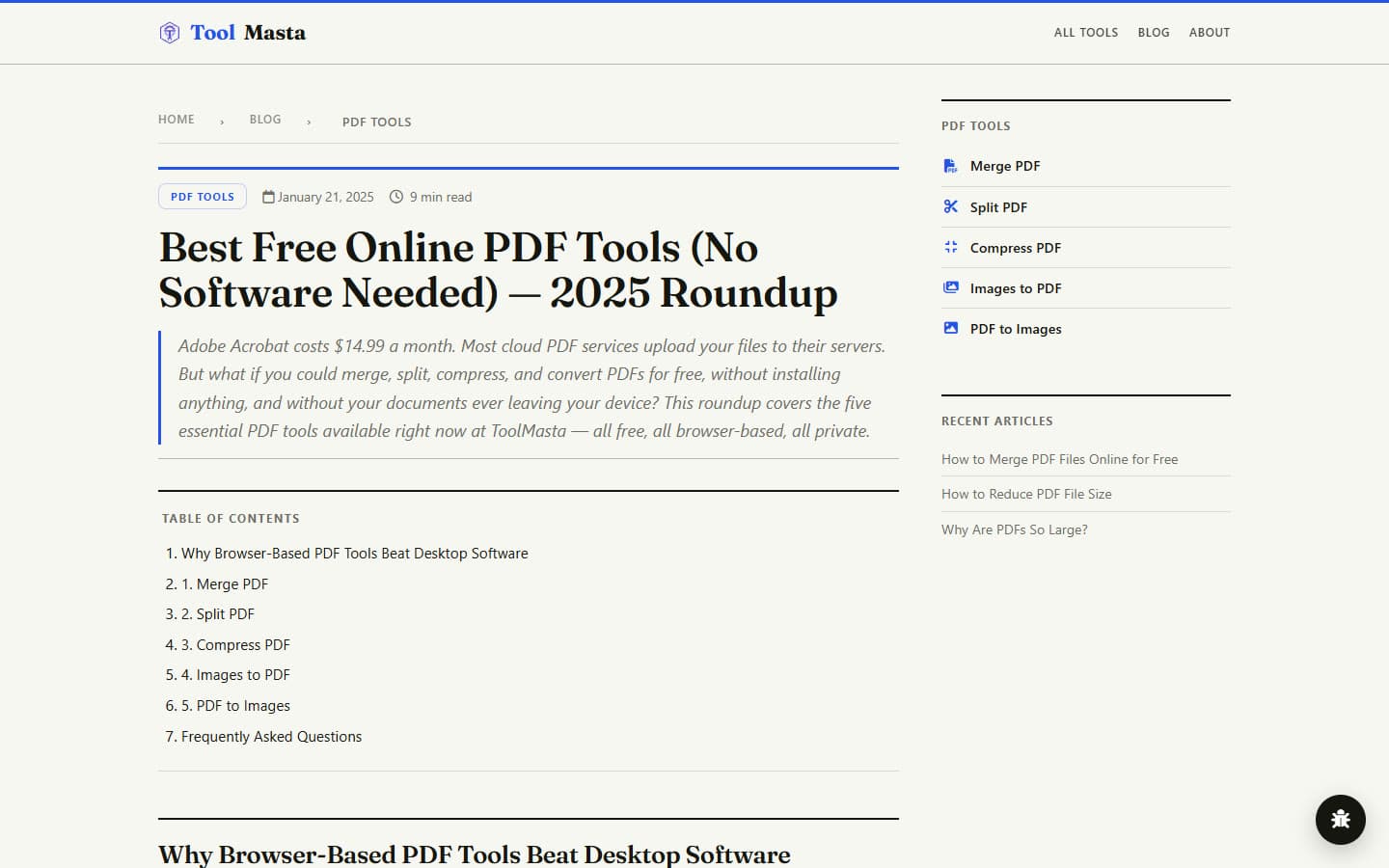
Task: Jump to 4. Images to PDF in contents
Action: tap(235, 675)
